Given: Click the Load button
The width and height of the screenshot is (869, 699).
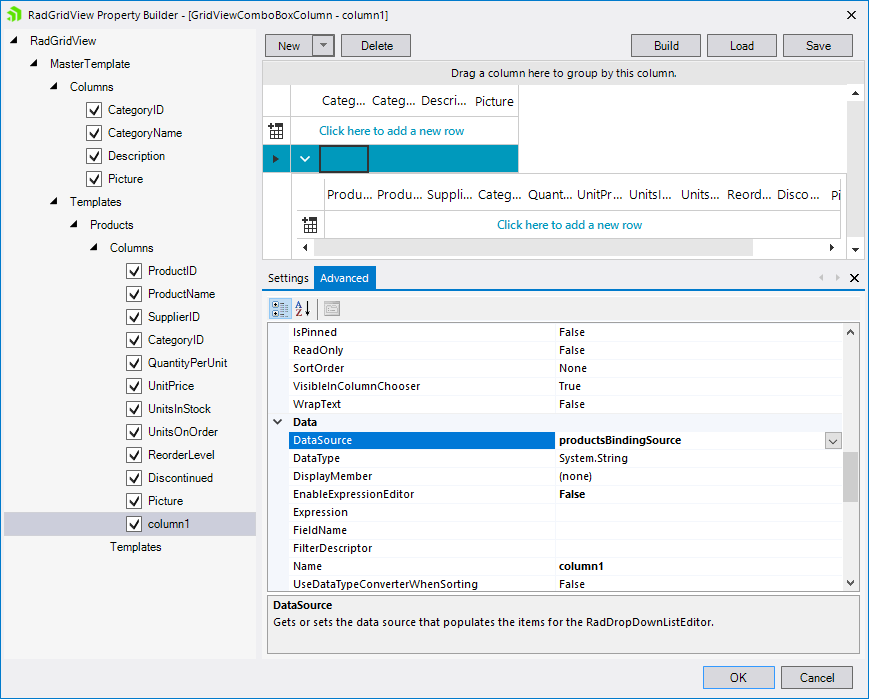Looking at the screenshot, I should (x=742, y=45).
